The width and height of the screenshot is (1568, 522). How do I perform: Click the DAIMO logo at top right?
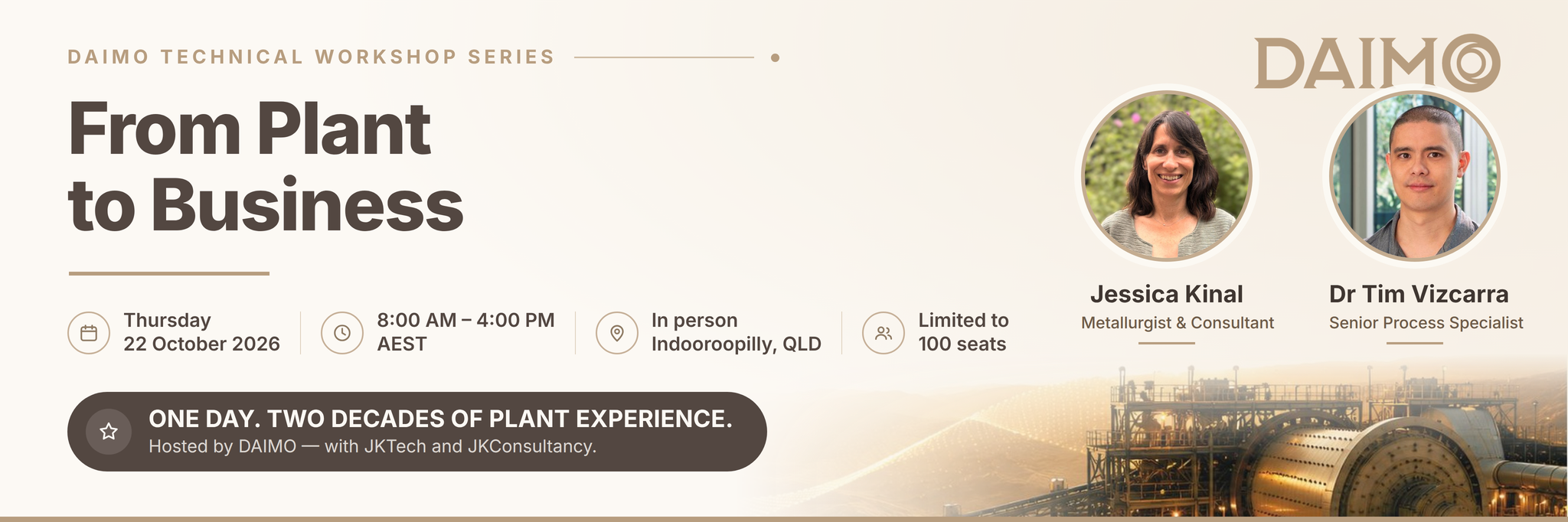click(x=1377, y=63)
